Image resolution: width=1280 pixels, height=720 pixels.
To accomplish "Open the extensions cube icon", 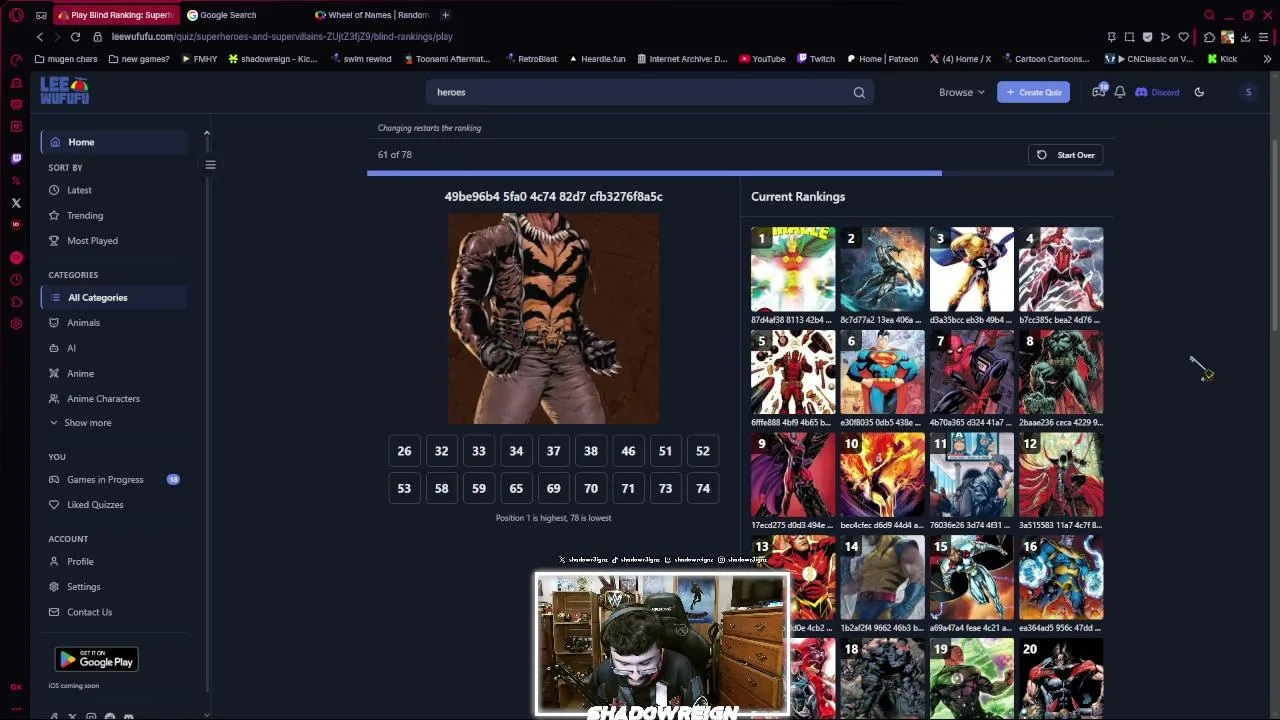I will 1209,37.
